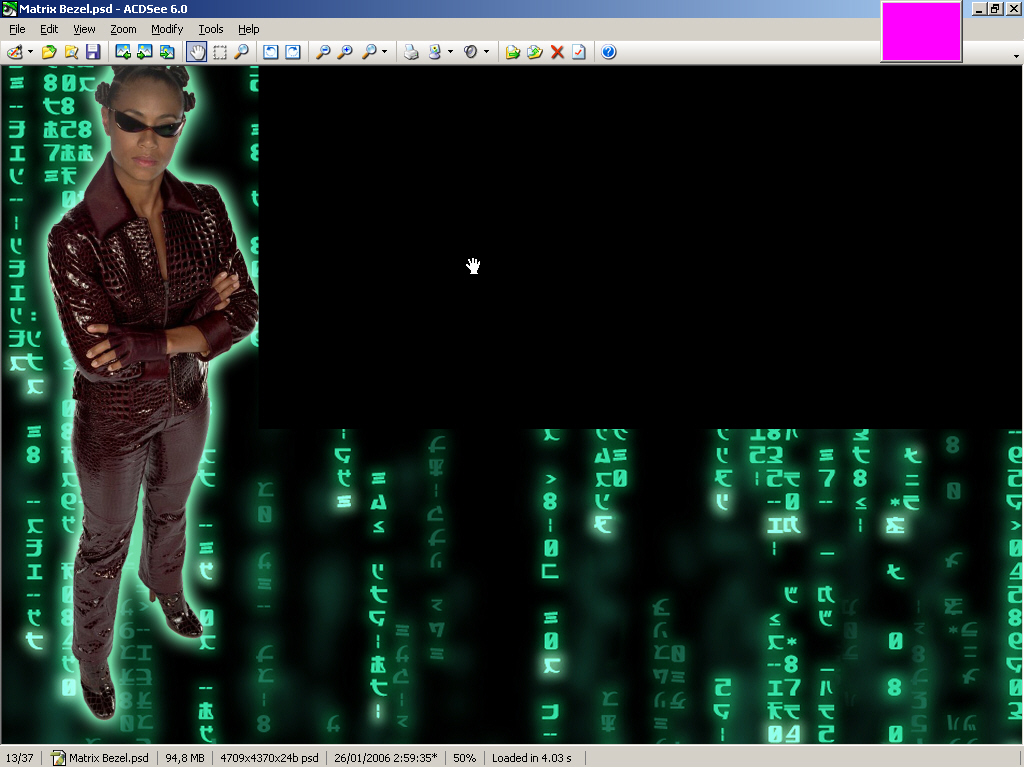This screenshot has width=1024, height=768.
Task: Toggle the rectangular Select tool
Action: click(x=219, y=52)
